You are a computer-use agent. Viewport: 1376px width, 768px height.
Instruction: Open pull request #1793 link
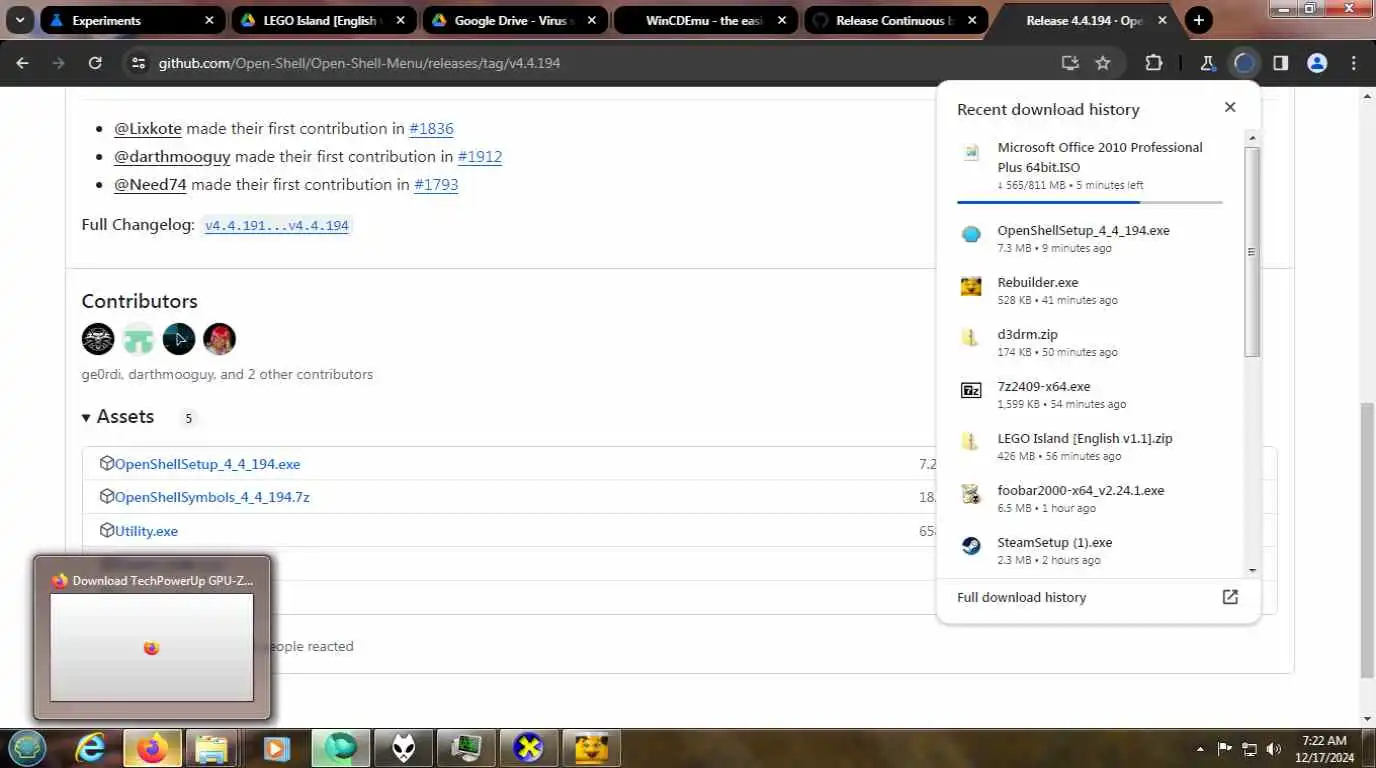436,184
